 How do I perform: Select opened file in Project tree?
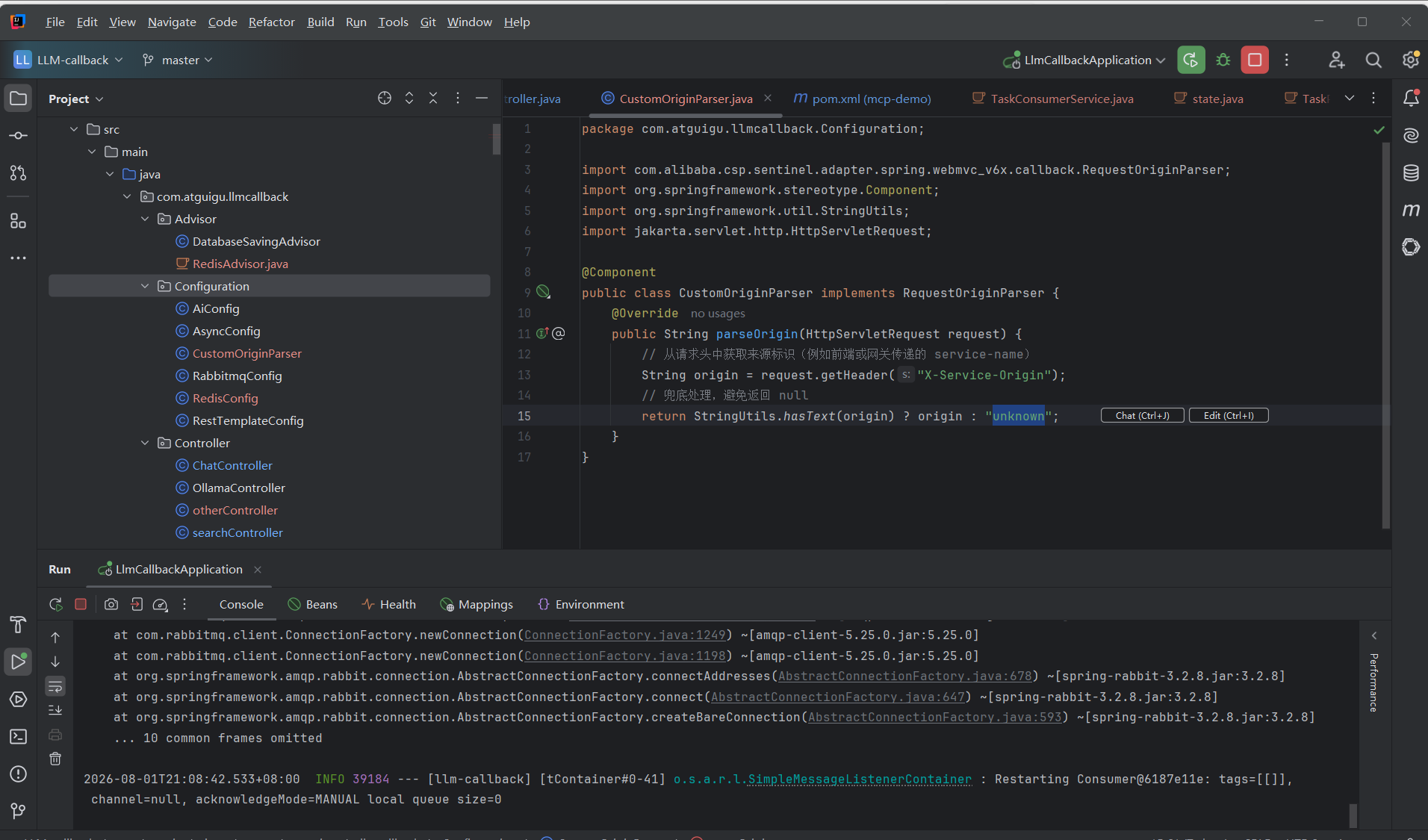click(x=385, y=99)
